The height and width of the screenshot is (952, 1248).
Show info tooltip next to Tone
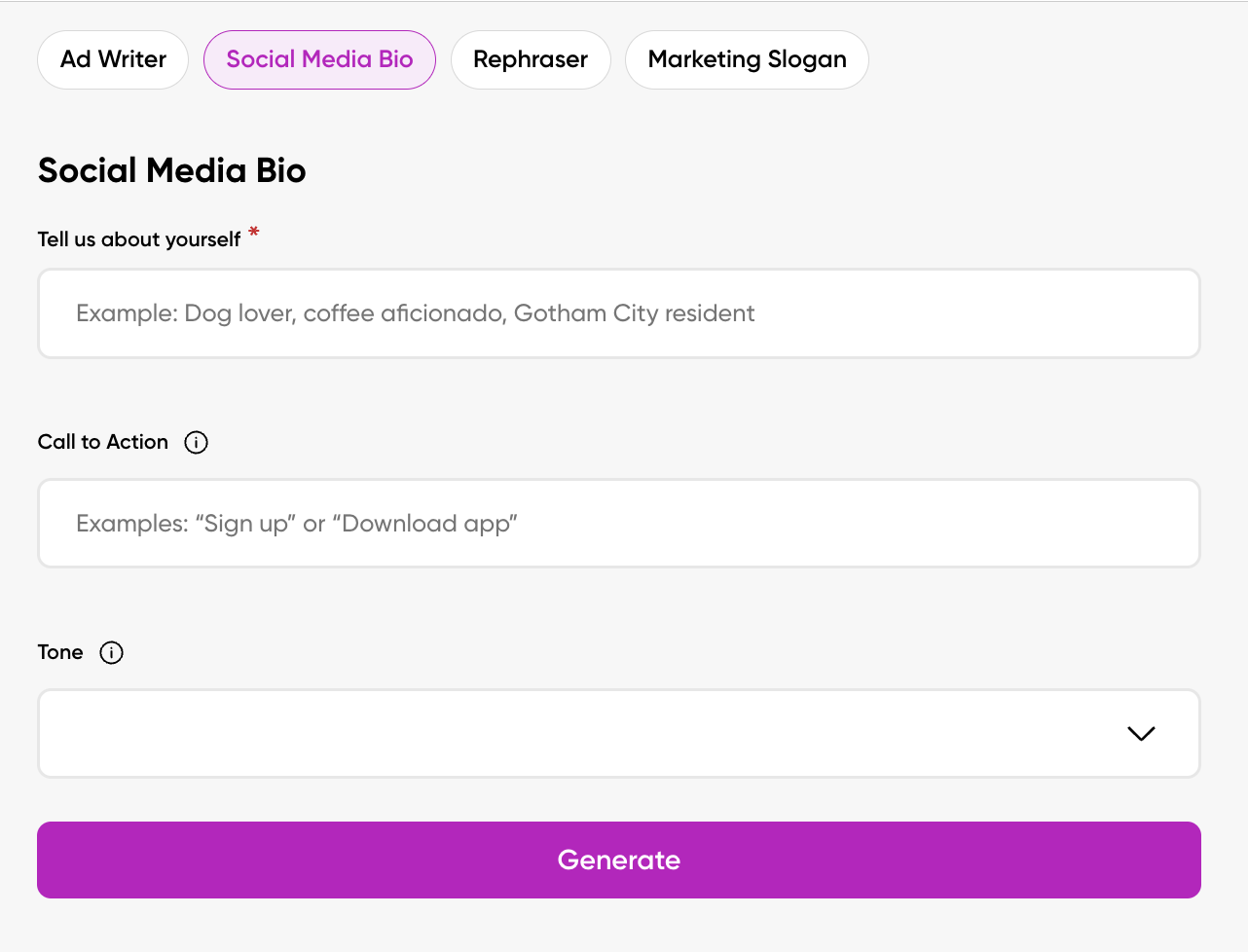pyautogui.click(x=112, y=652)
